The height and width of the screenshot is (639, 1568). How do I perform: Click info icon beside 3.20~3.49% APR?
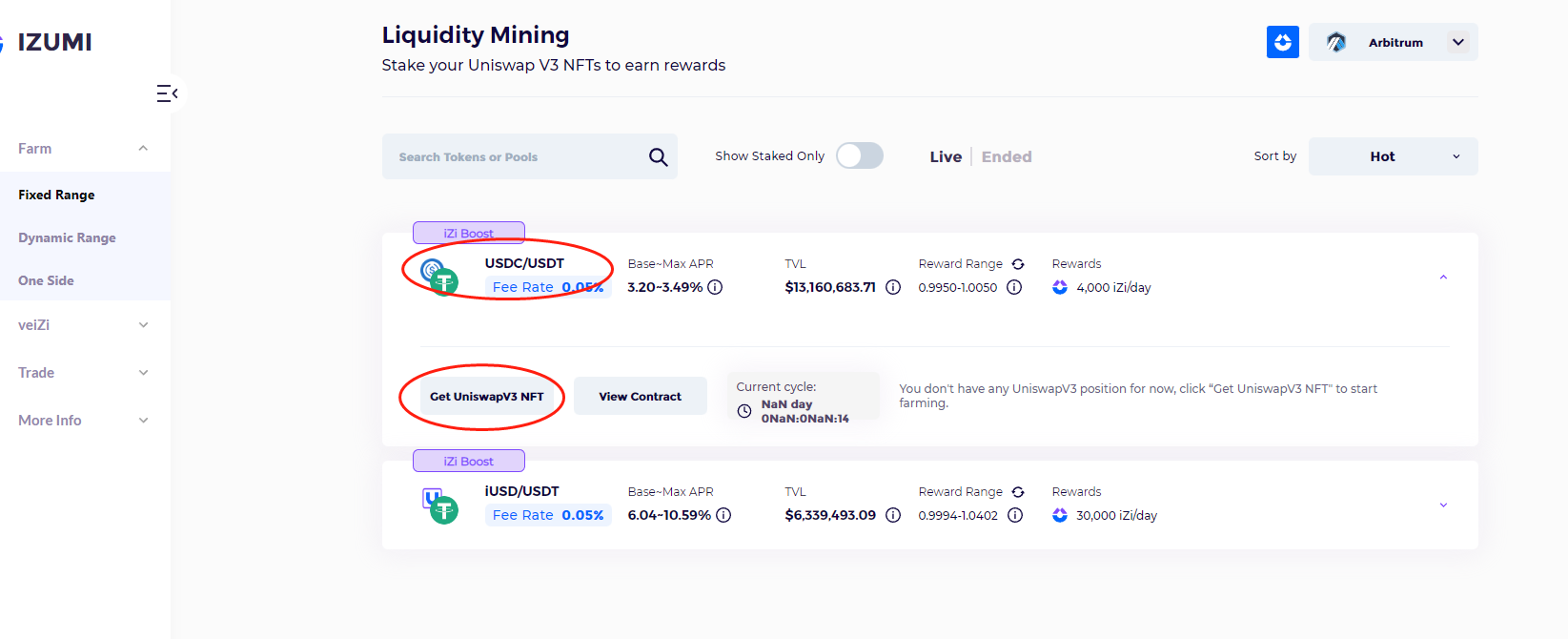click(x=715, y=287)
